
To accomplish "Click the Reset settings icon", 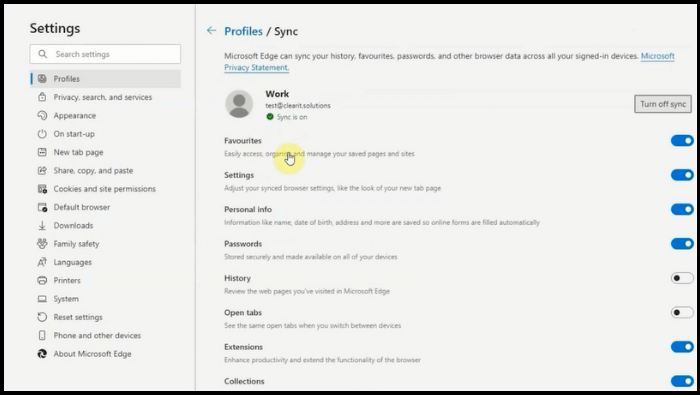I will pyautogui.click(x=42, y=317).
